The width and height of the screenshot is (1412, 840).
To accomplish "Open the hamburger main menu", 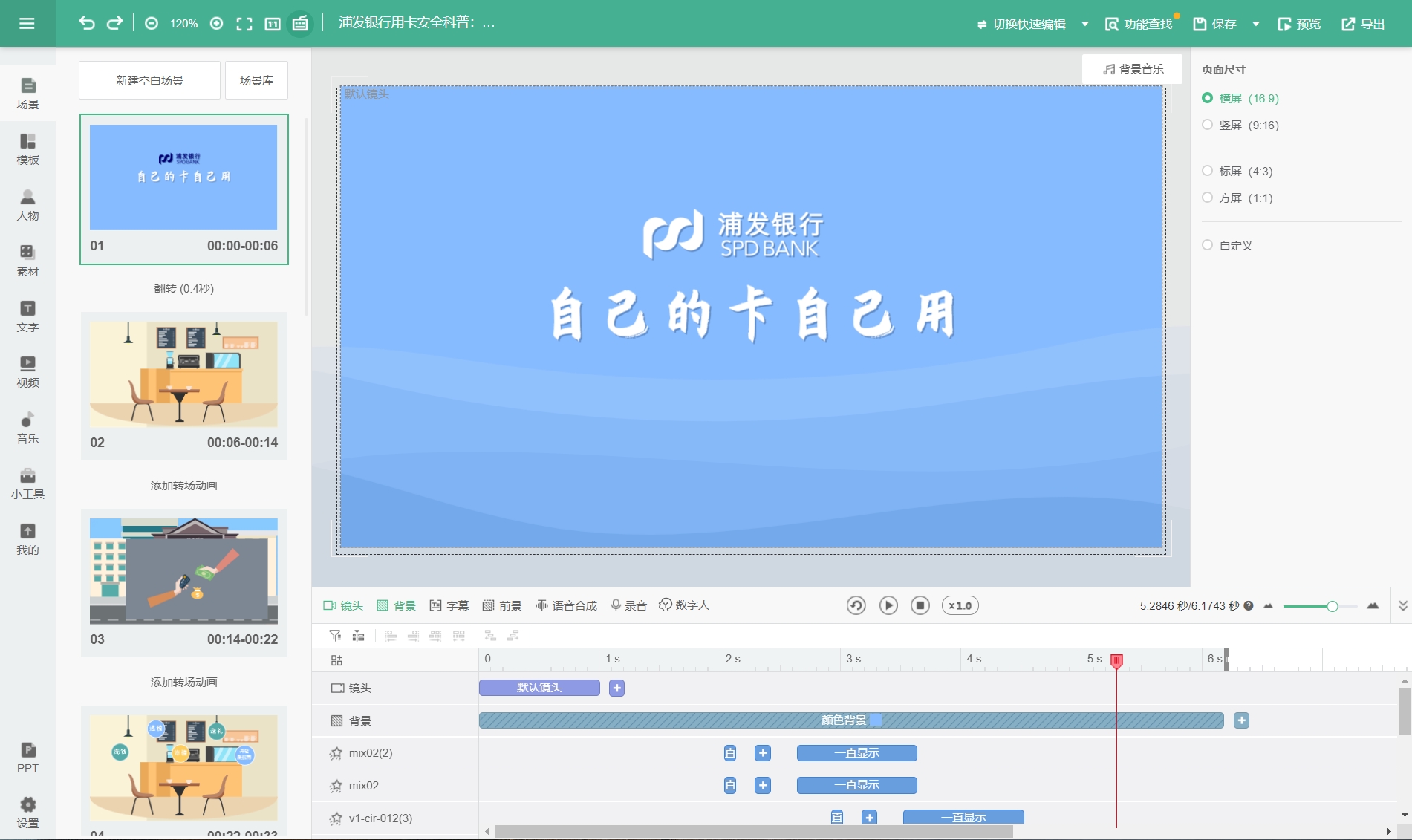I will click(27, 24).
